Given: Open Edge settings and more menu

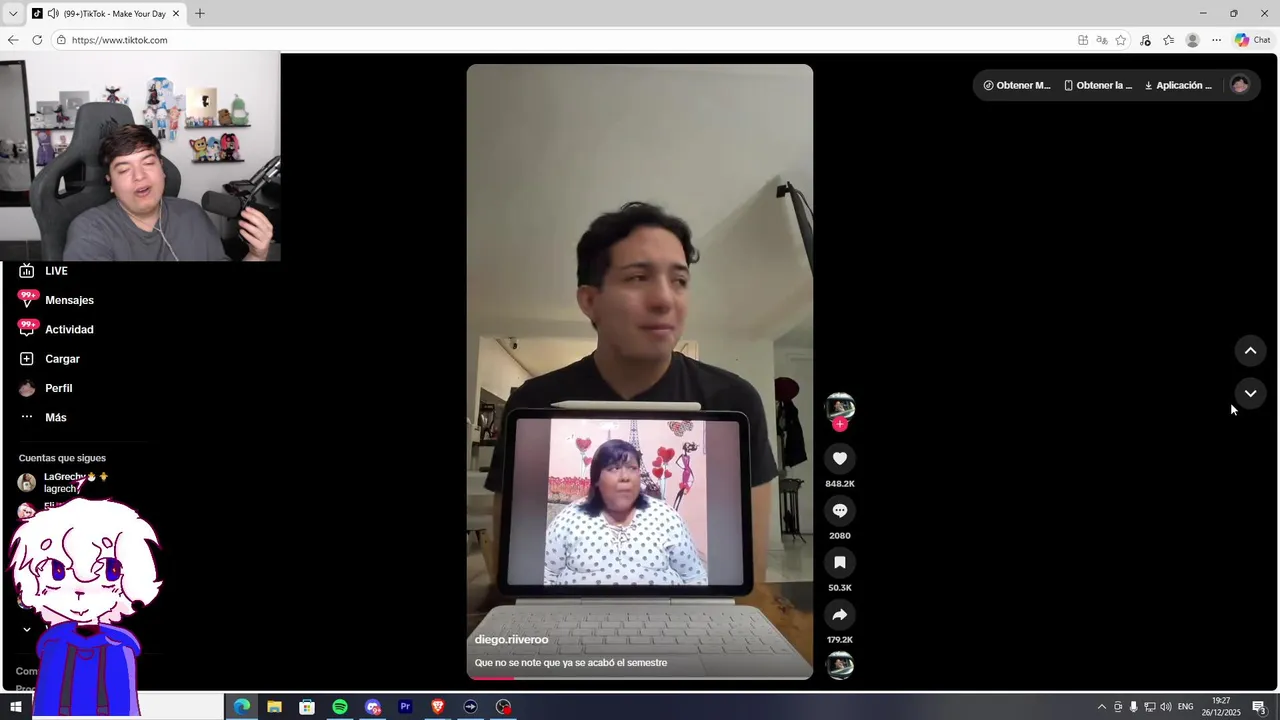Looking at the screenshot, I should pyautogui.click(x=1216, y=40).
